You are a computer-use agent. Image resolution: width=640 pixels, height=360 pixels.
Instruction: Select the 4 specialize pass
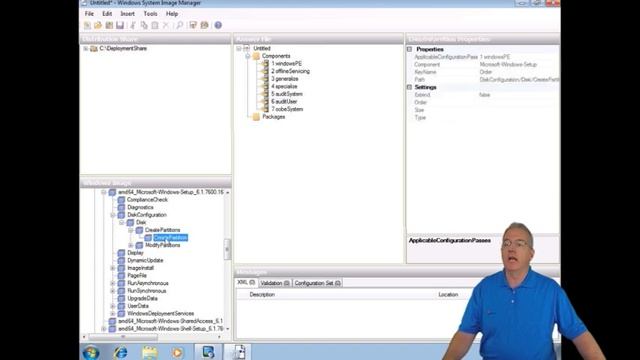[284, 87]
